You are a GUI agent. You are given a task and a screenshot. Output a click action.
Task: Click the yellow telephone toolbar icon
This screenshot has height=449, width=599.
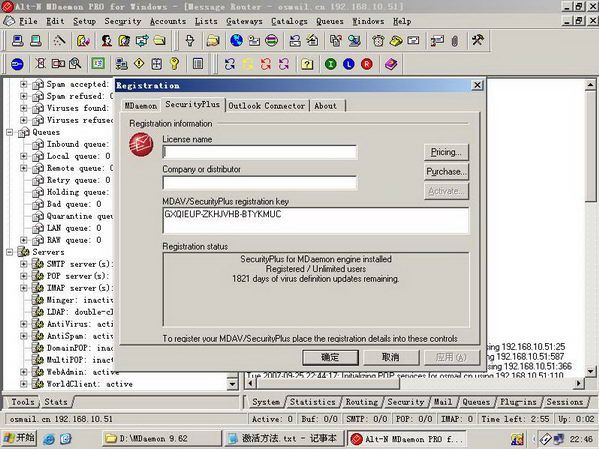coord(396,41)
